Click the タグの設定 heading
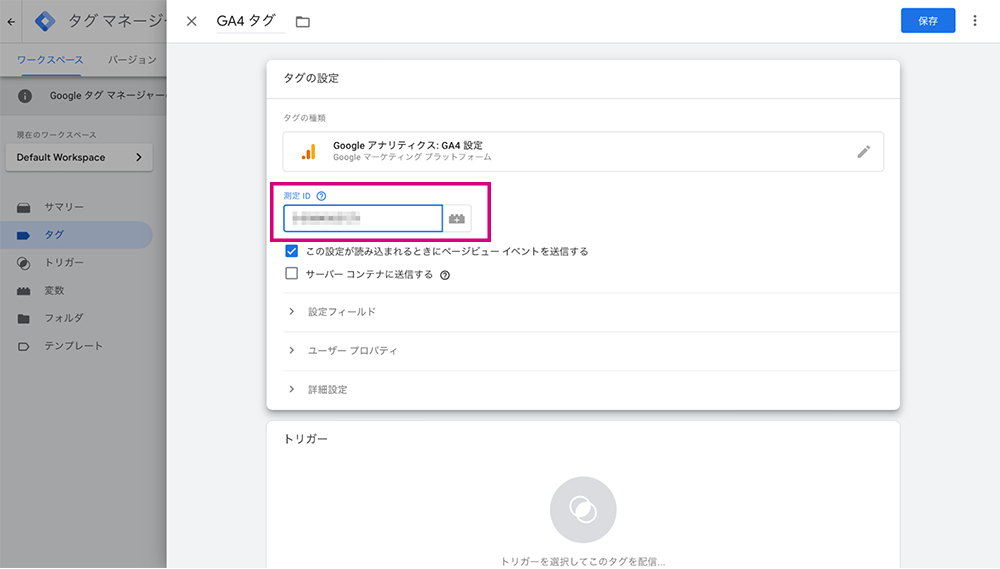 click(x=311, y=78)
